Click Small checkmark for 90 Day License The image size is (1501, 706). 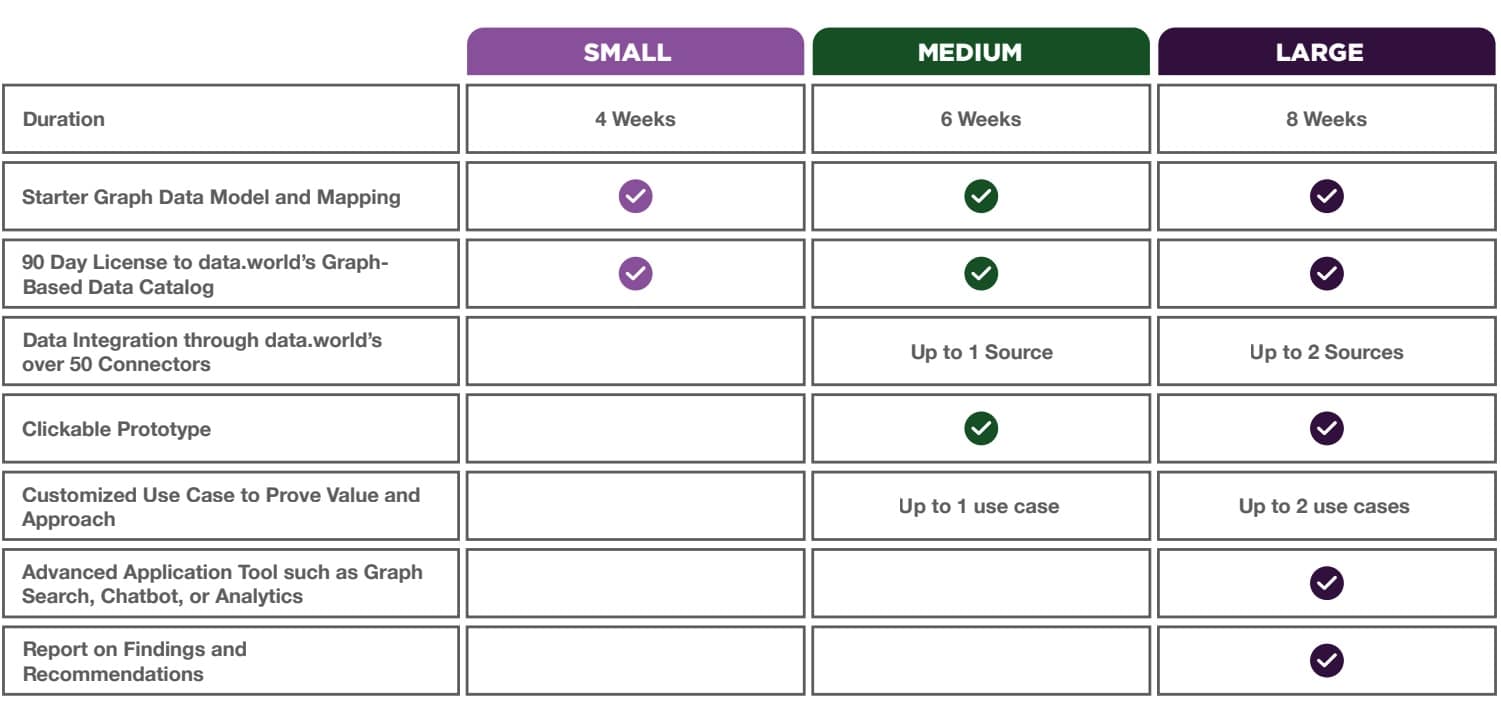[635, 273]
